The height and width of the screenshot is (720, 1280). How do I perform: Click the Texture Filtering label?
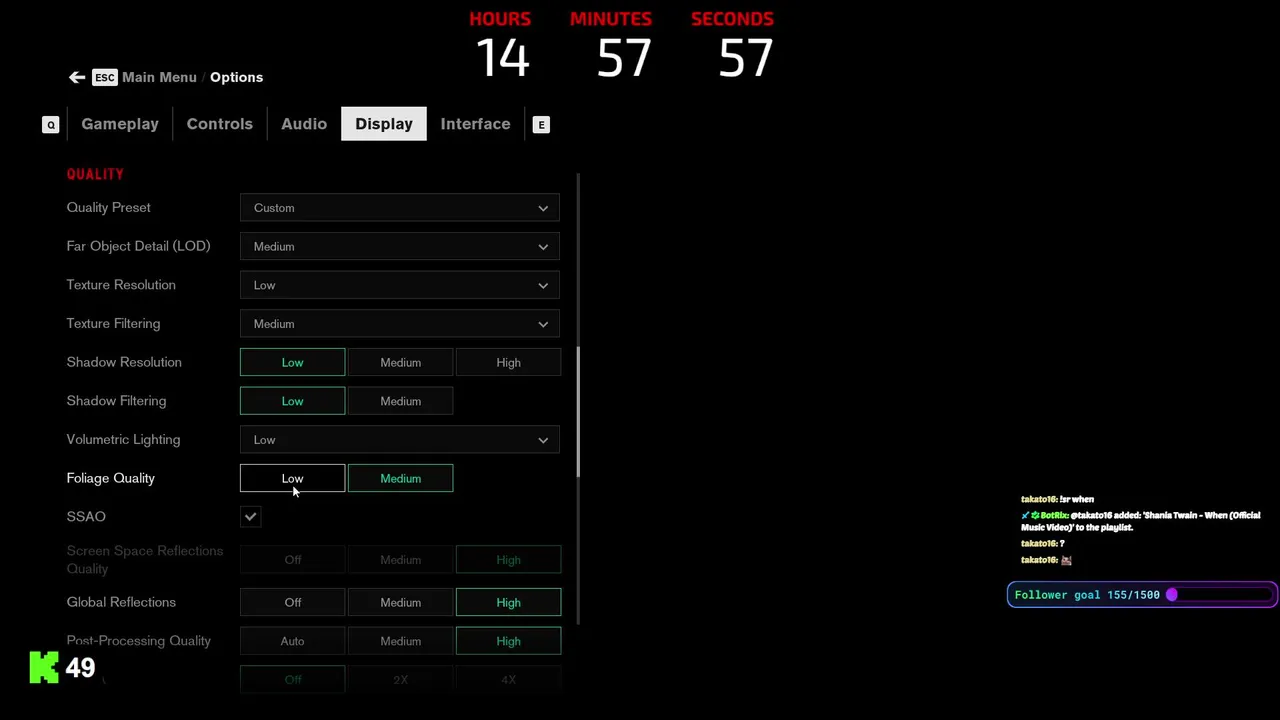(113, 324)
